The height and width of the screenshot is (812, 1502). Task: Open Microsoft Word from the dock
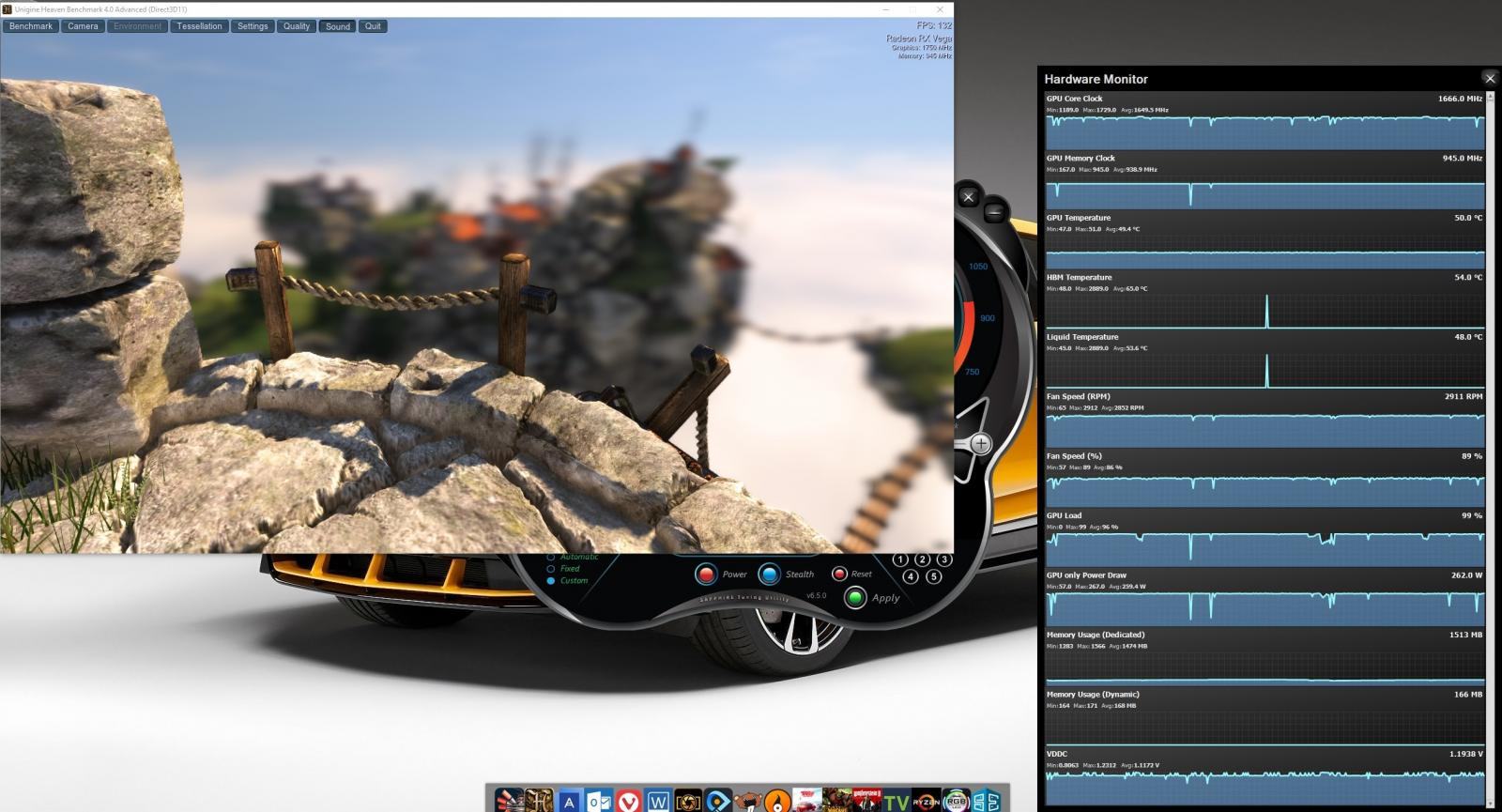658,801
